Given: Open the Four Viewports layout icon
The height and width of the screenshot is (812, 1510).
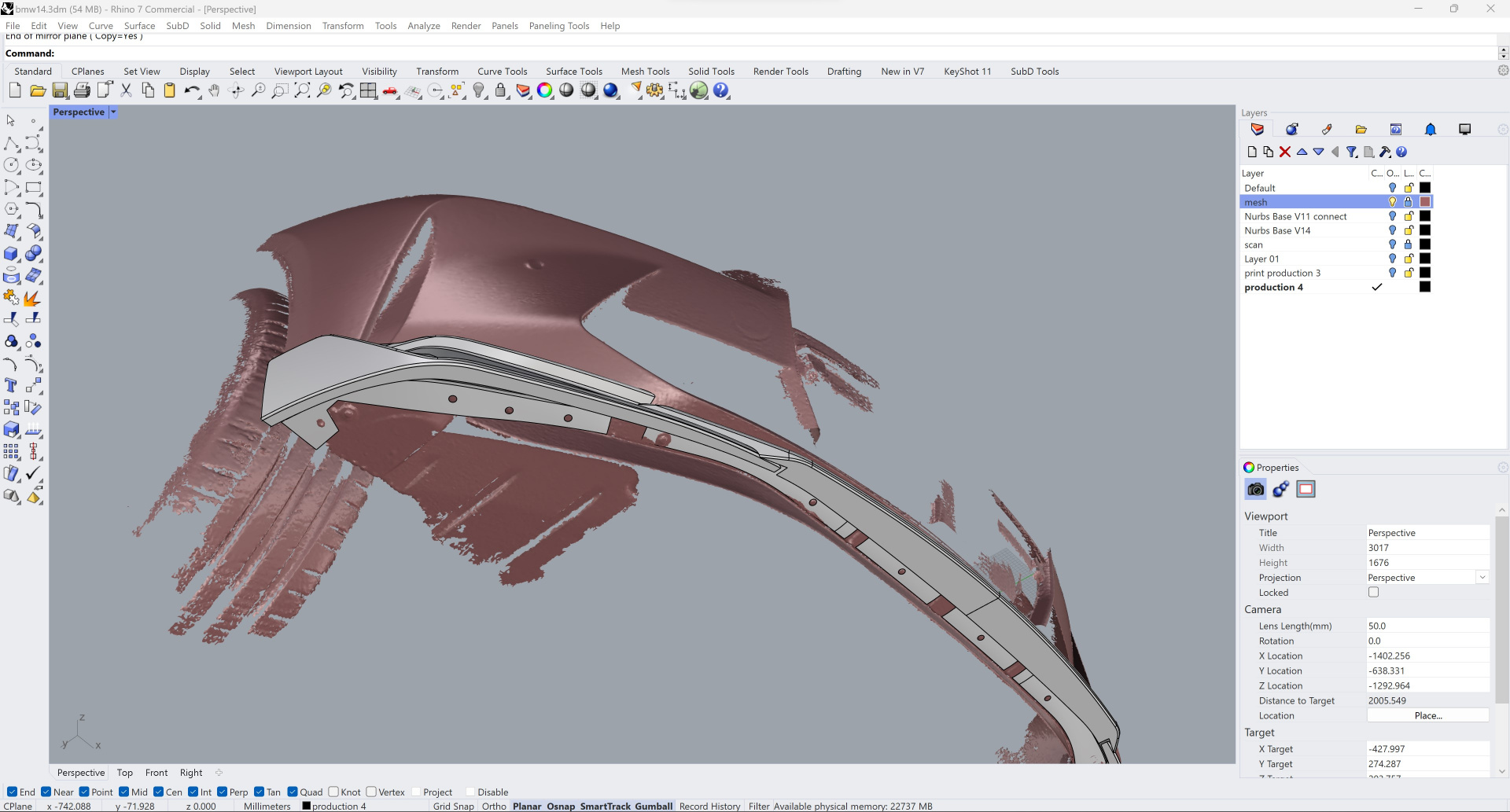Looking at the screenshot, I should pos(368,91).
